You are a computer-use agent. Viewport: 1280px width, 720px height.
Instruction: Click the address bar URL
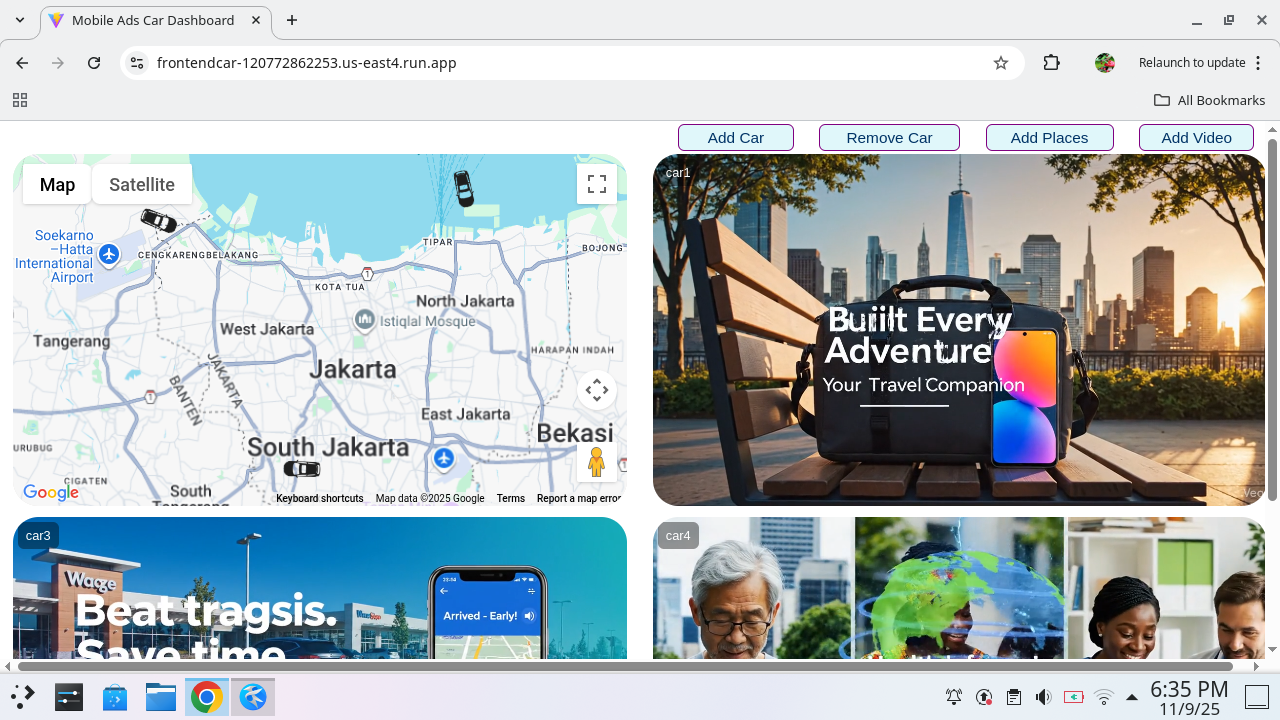[306, 63]
